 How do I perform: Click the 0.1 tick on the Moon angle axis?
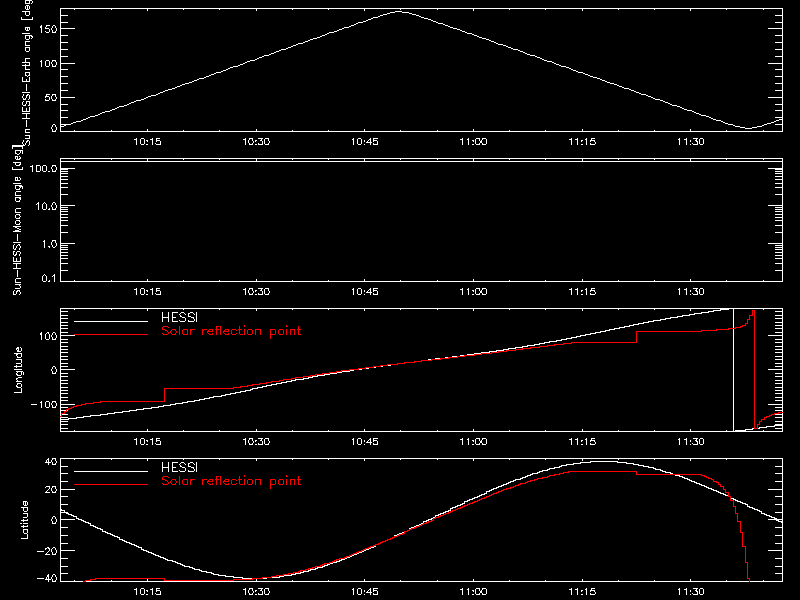pos(49,278)
